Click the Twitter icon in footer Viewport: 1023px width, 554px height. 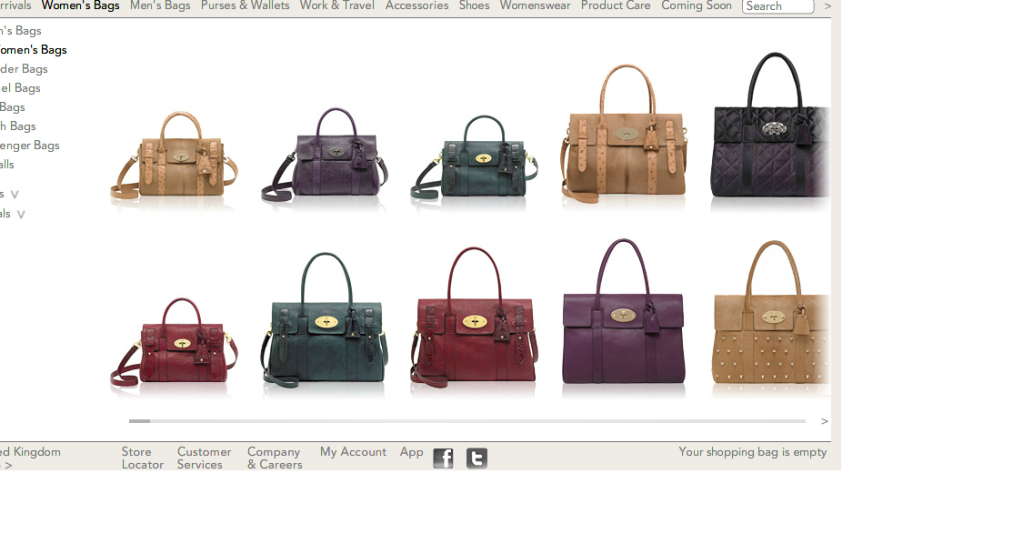click(x=477, y=458)
